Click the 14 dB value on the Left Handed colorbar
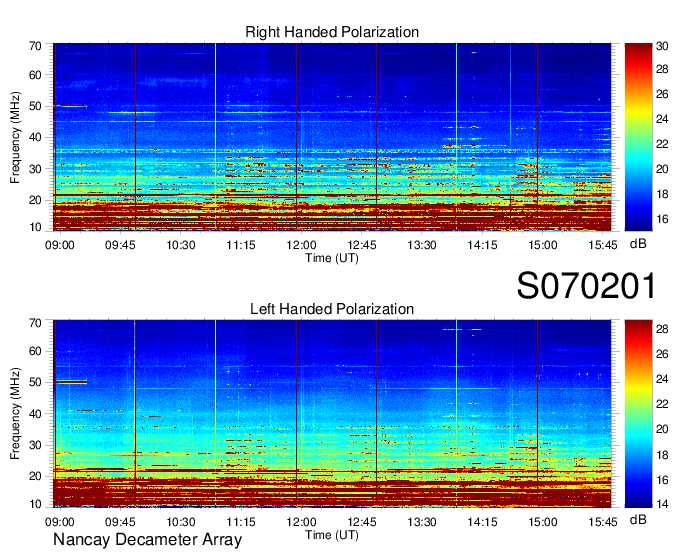The width and height of the screenshot is (680, 552). (x=662, y=504)
